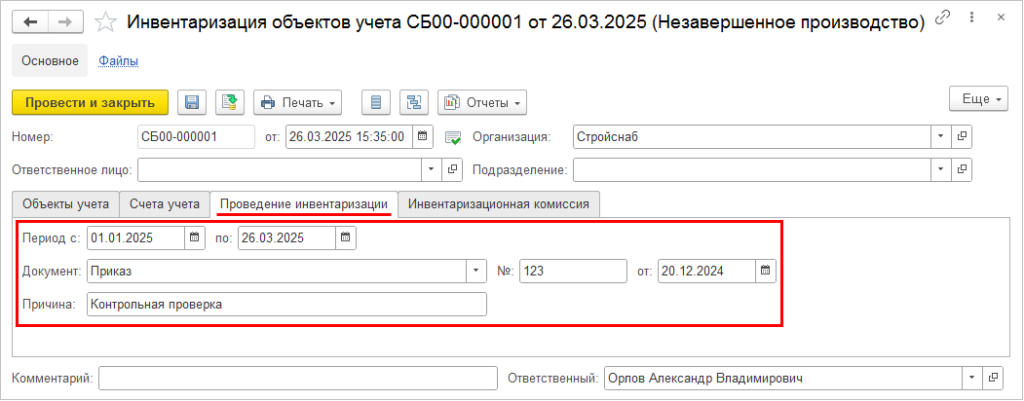Click the post document icon with green arrow
Viewport: 1024px width, 401px height.
[x=230, y=102]
